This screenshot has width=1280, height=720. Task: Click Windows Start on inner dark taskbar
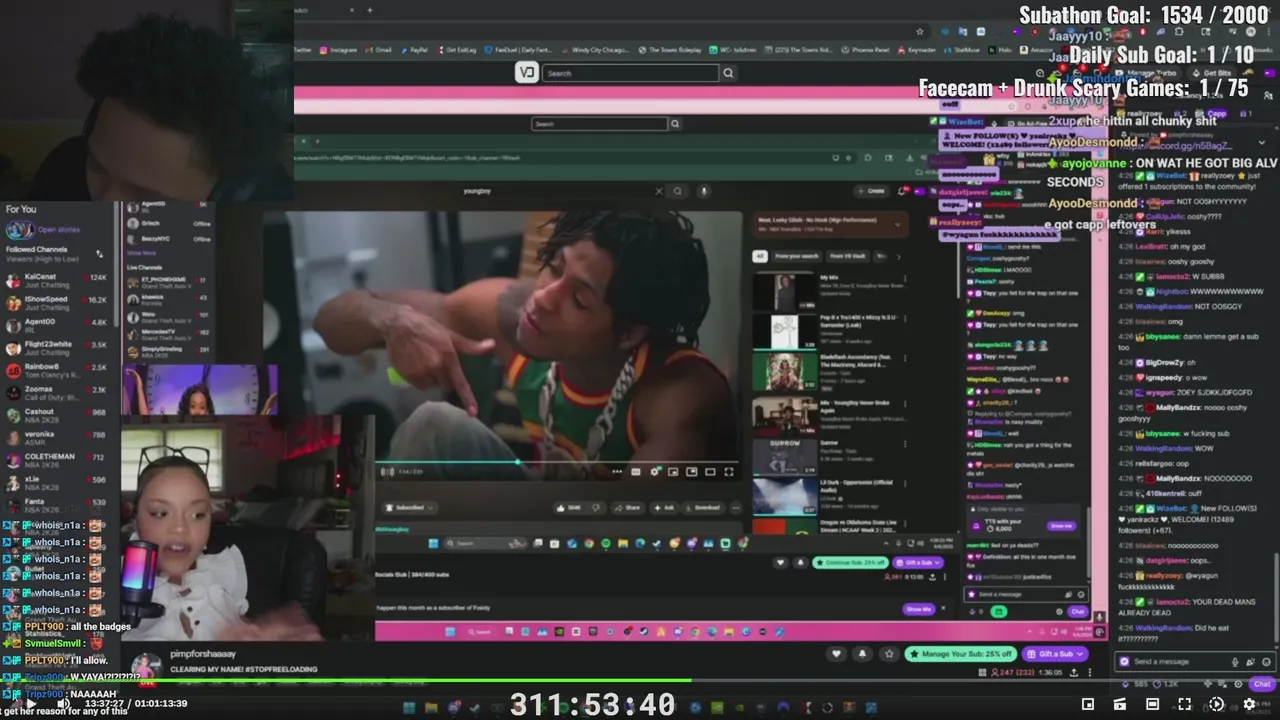click(x=433, y=543)
